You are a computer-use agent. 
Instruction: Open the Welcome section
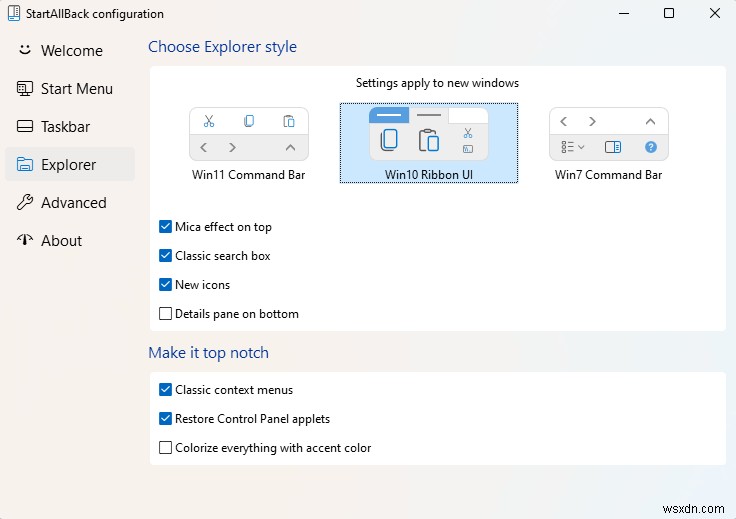[69, 51]
